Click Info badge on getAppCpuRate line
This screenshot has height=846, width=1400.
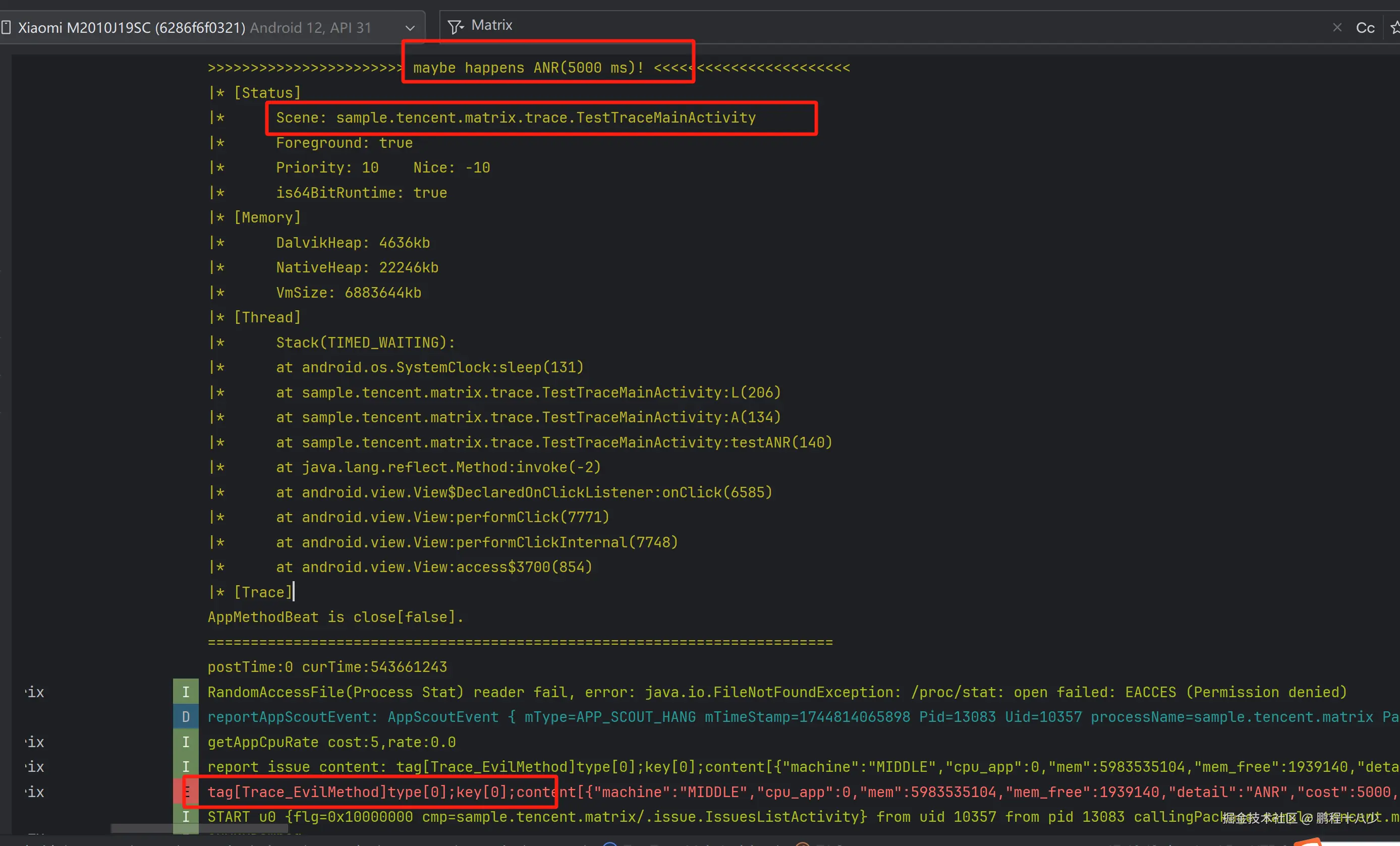186,742
